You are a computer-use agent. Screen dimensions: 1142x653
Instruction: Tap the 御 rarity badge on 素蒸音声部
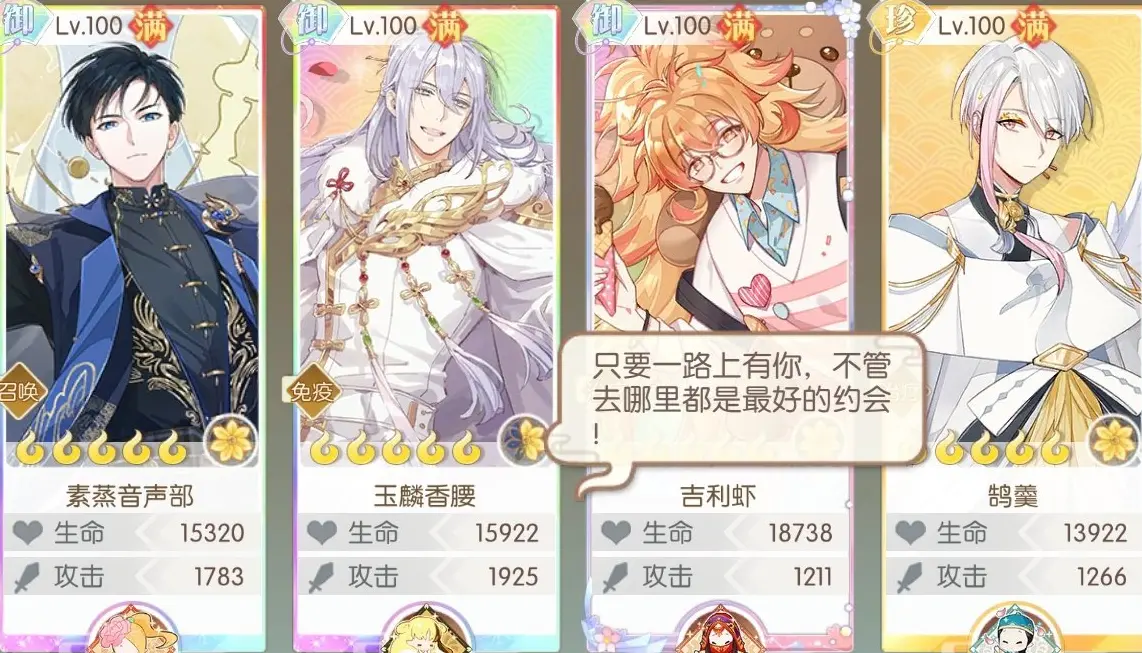pos(20,22)
